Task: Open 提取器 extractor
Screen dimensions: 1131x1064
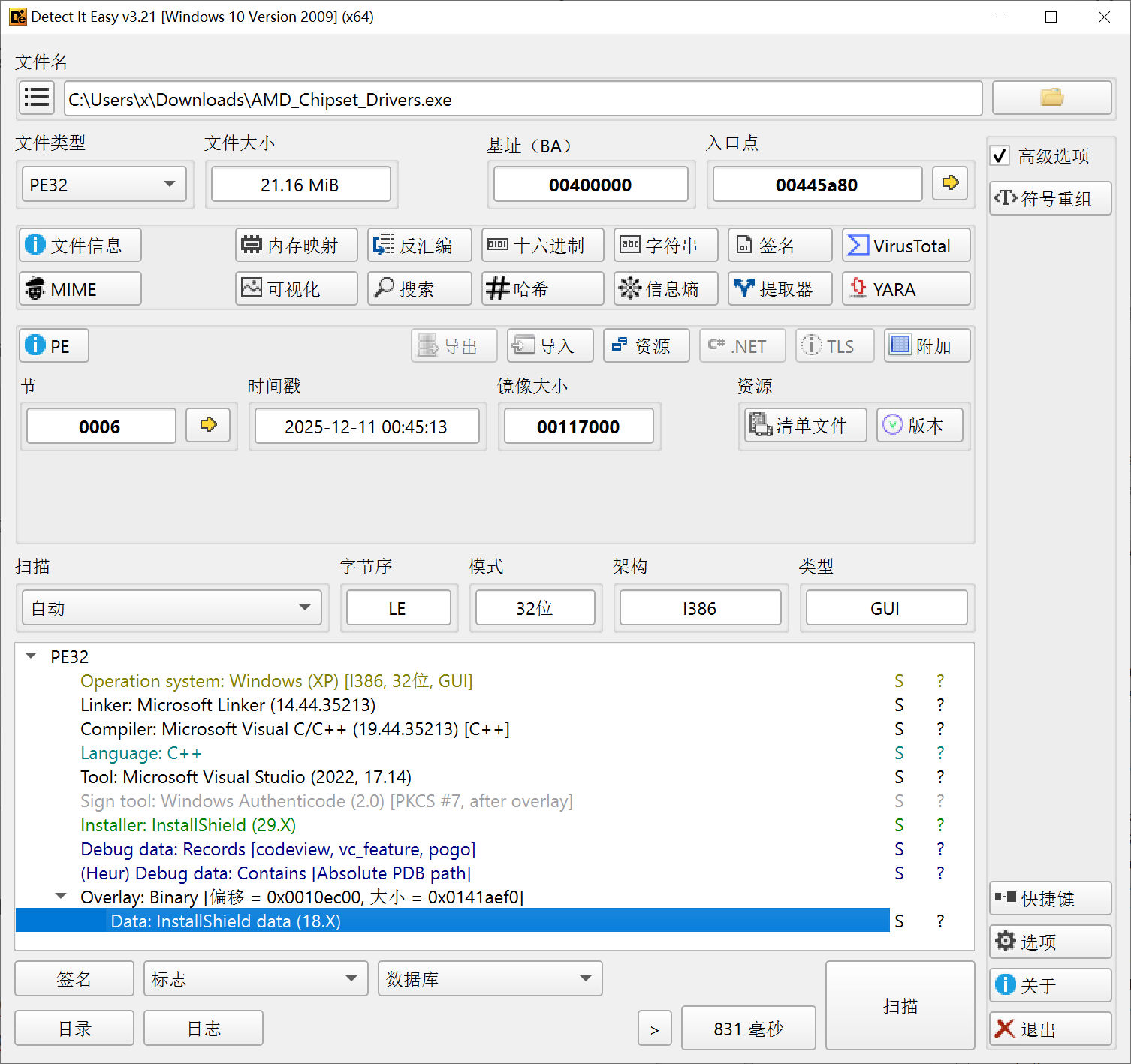Action: 780,289
